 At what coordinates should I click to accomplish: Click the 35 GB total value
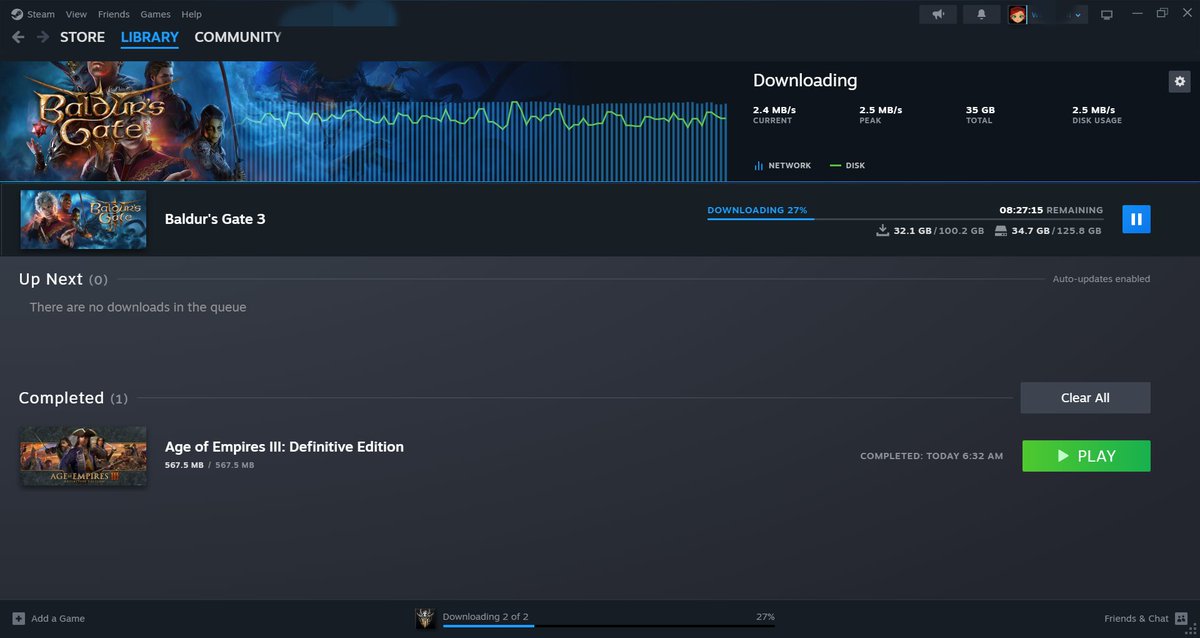(980, 110)
